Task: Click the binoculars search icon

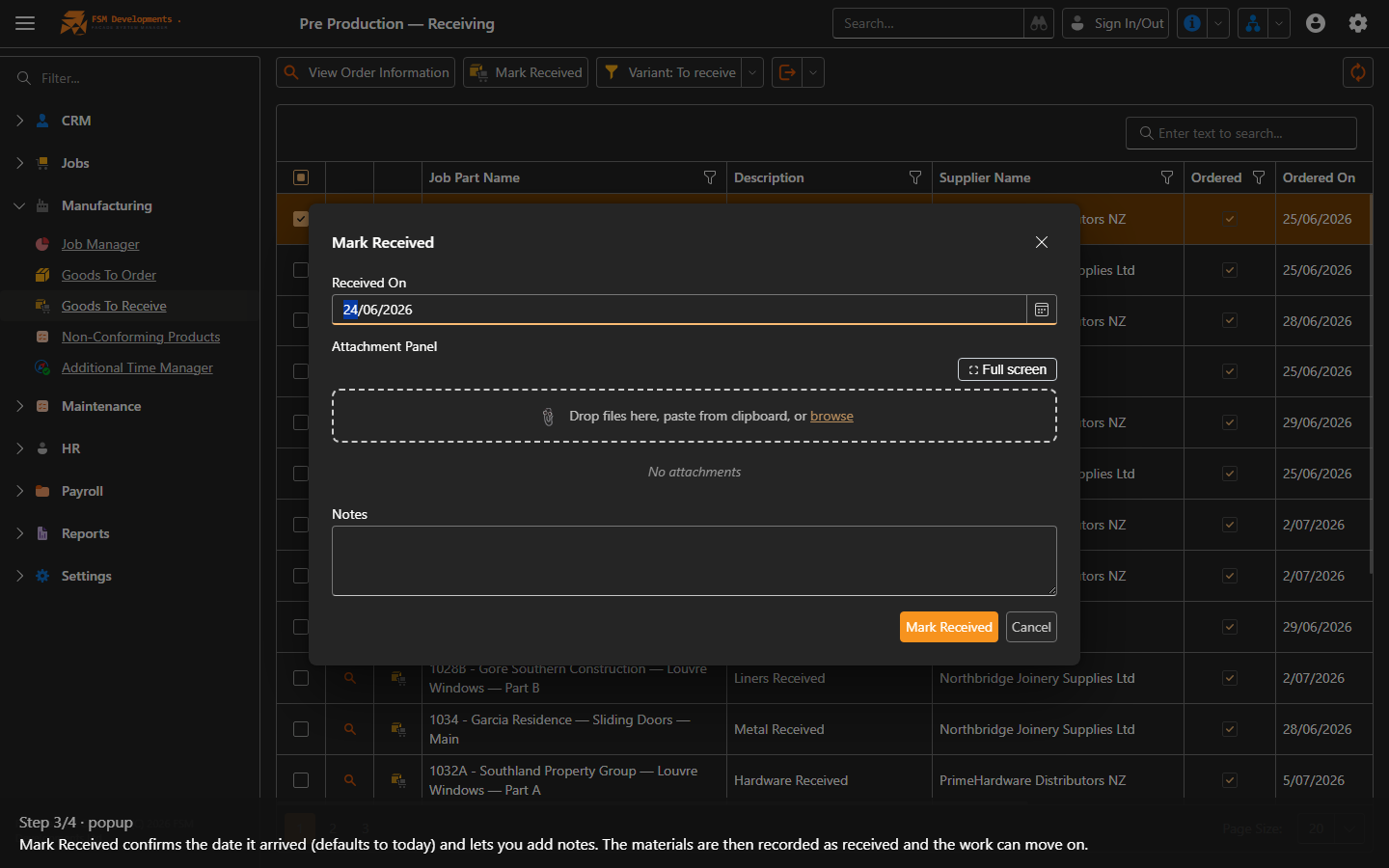Action: coord(1039,23)
